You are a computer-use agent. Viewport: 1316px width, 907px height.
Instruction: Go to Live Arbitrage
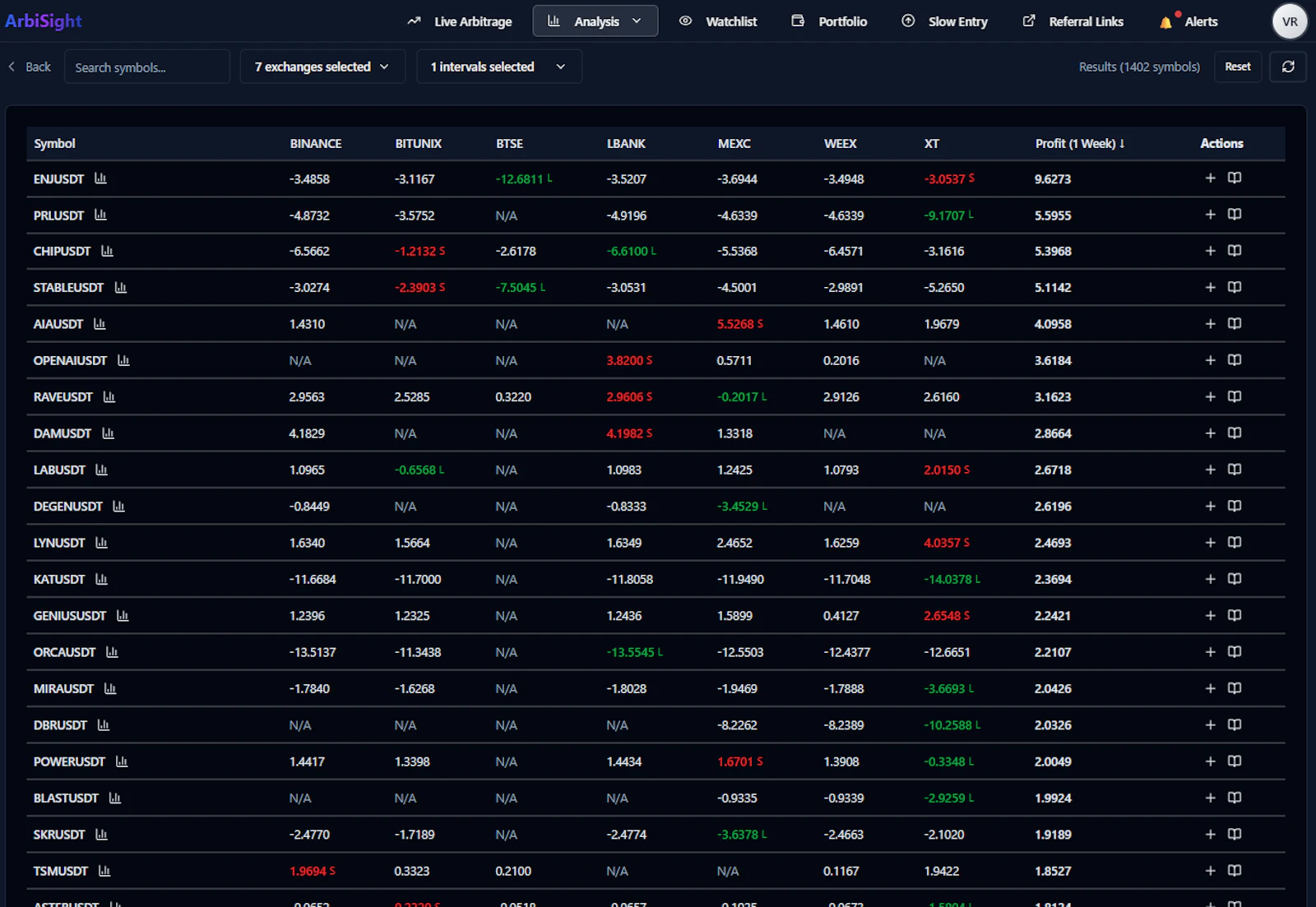460,21
